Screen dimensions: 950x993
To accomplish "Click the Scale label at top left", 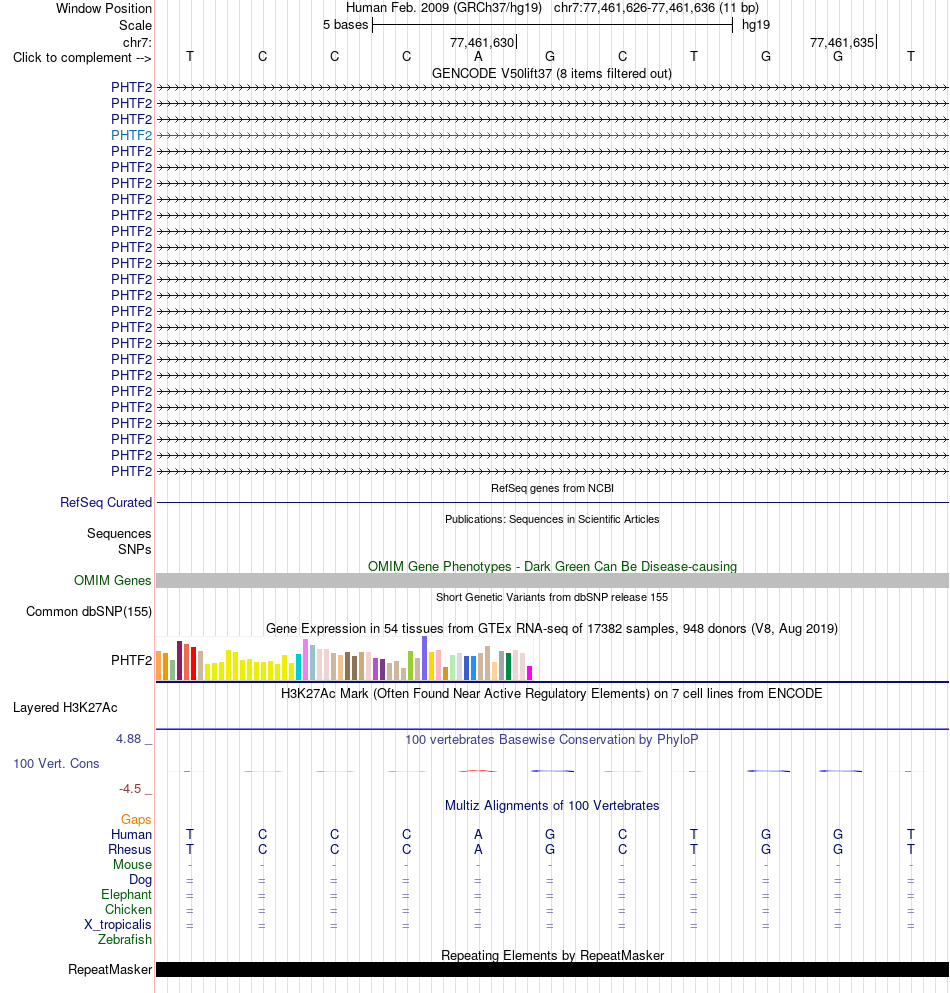I will [x=136, y=25].
